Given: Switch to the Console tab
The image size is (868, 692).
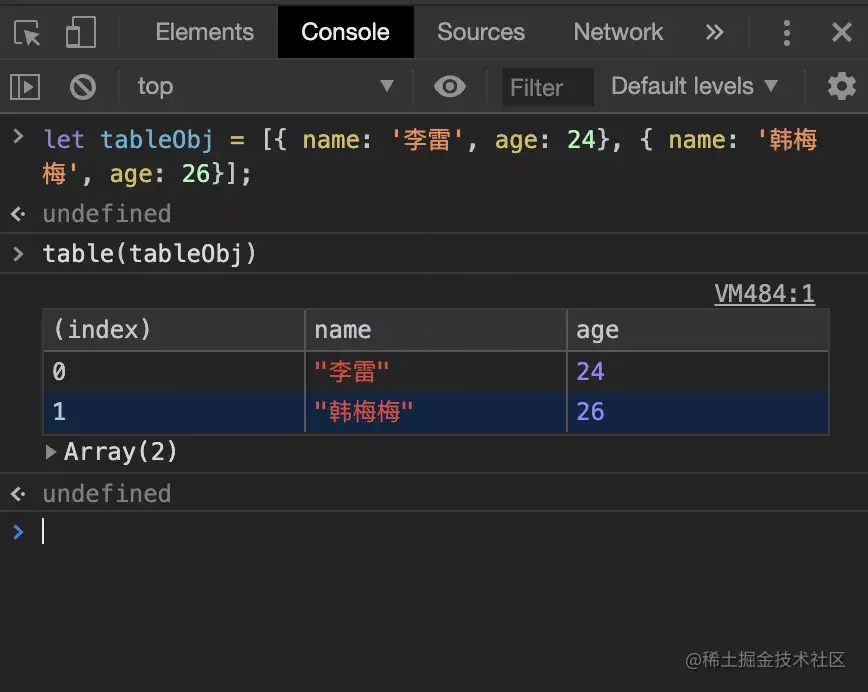Looking at the screenshot, I should (345, 32).
